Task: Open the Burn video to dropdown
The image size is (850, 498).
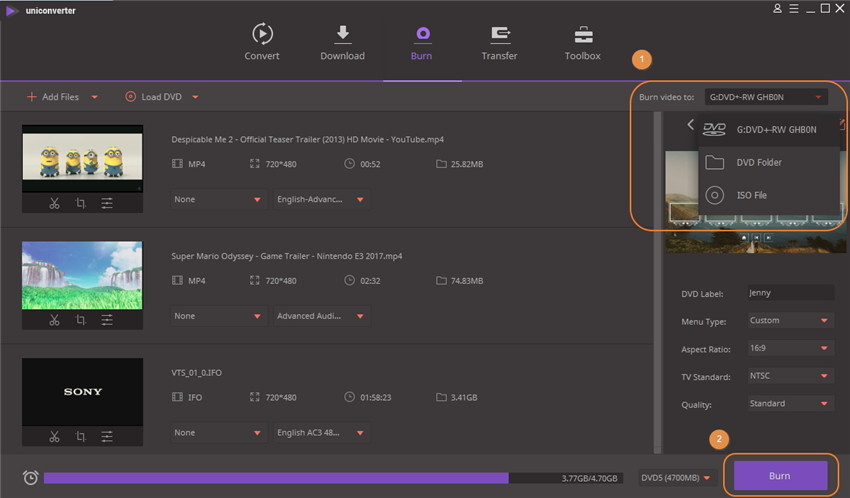Action: tap(766, 97)
